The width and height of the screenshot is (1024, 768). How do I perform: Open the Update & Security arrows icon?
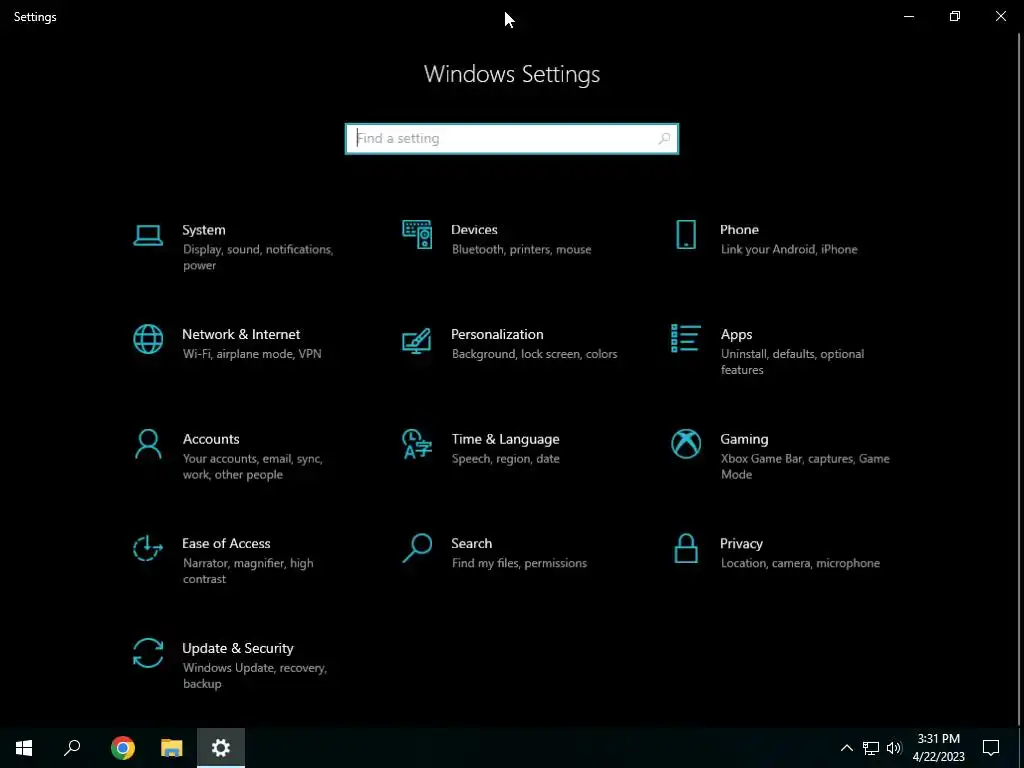click(x=148, y=653)
